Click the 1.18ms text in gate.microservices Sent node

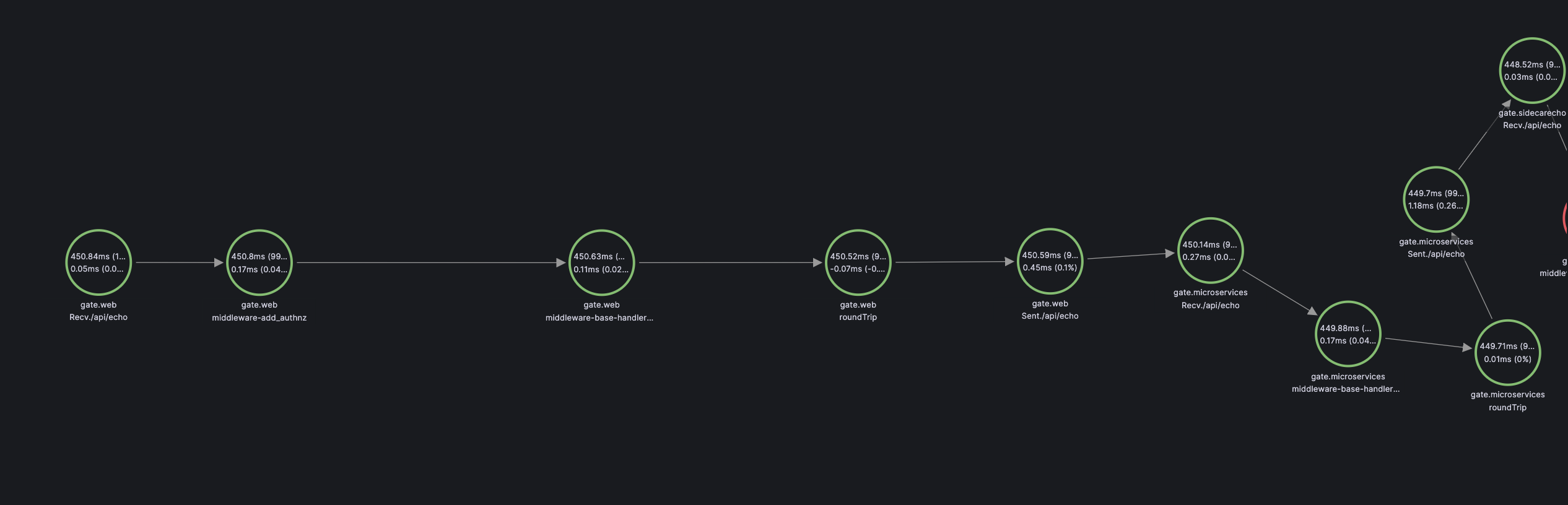pyautogui.click(x=1421, y=205)
